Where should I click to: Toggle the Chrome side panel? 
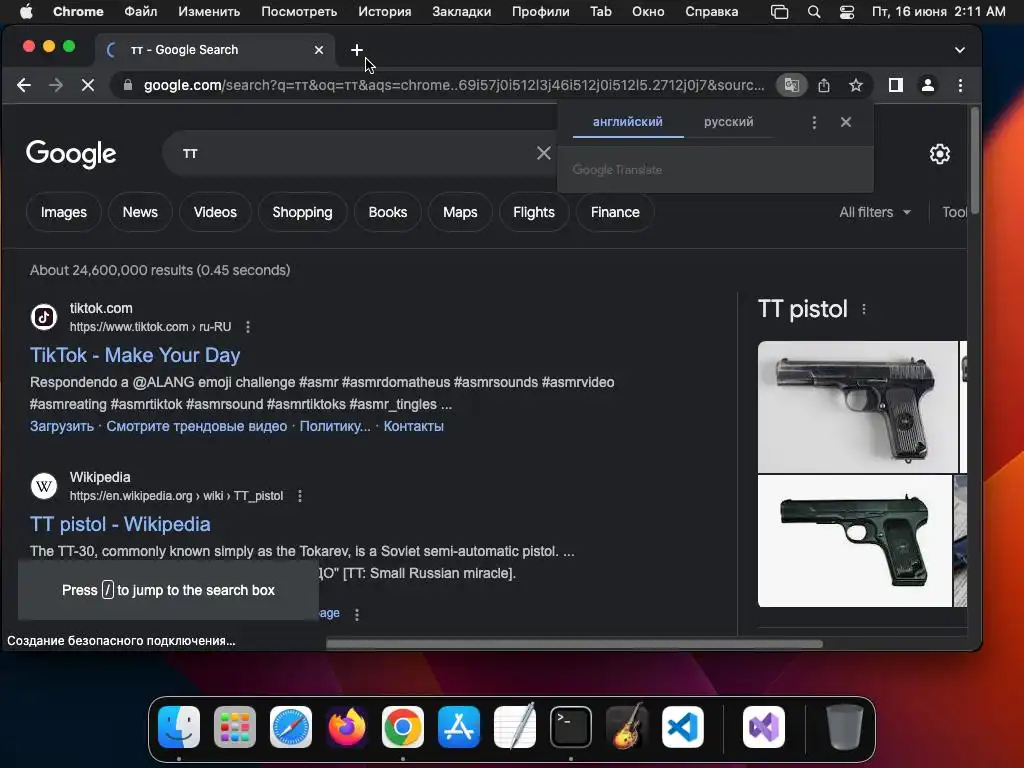tap(895, 85)
